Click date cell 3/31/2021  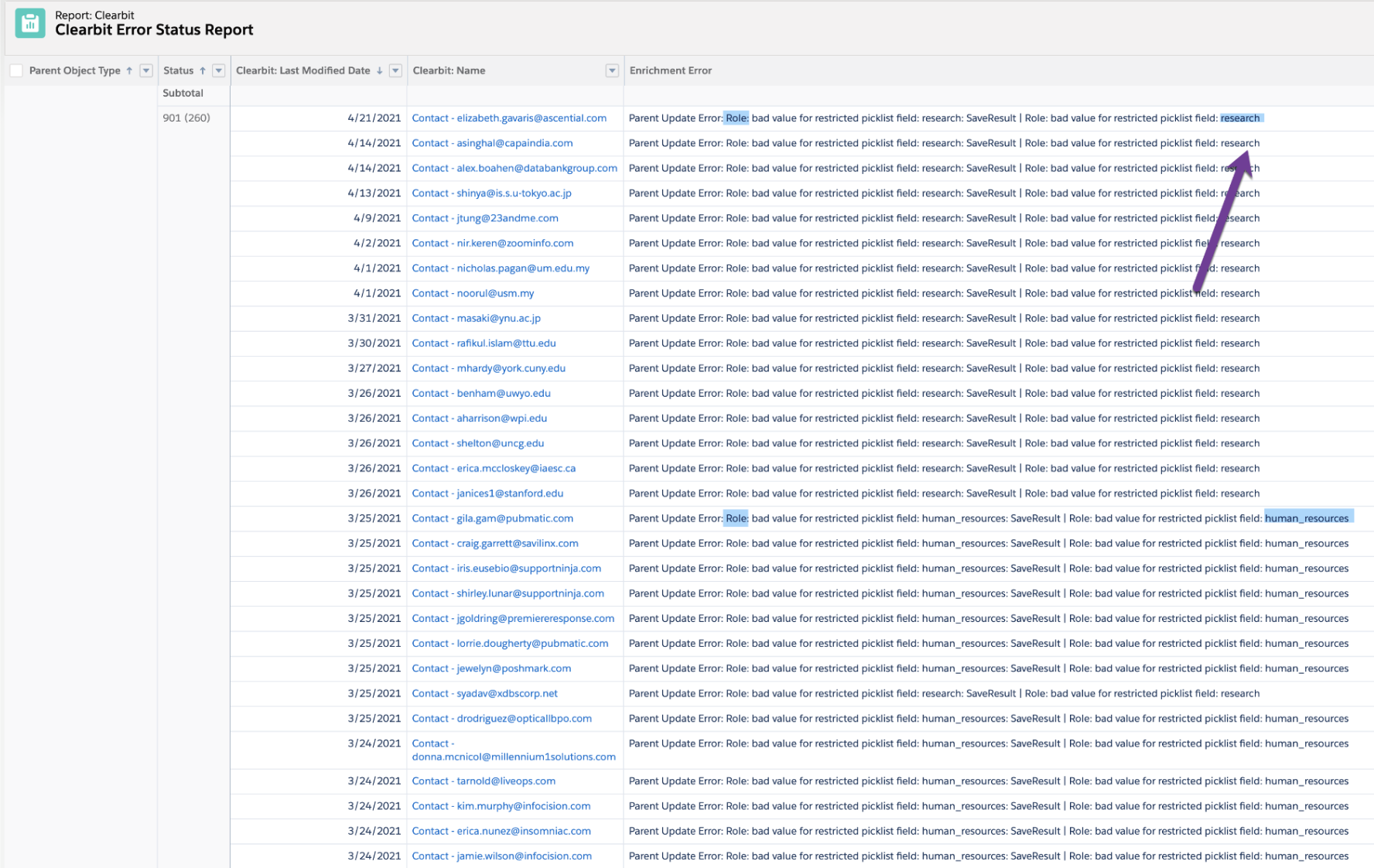(x=374, y=318)
